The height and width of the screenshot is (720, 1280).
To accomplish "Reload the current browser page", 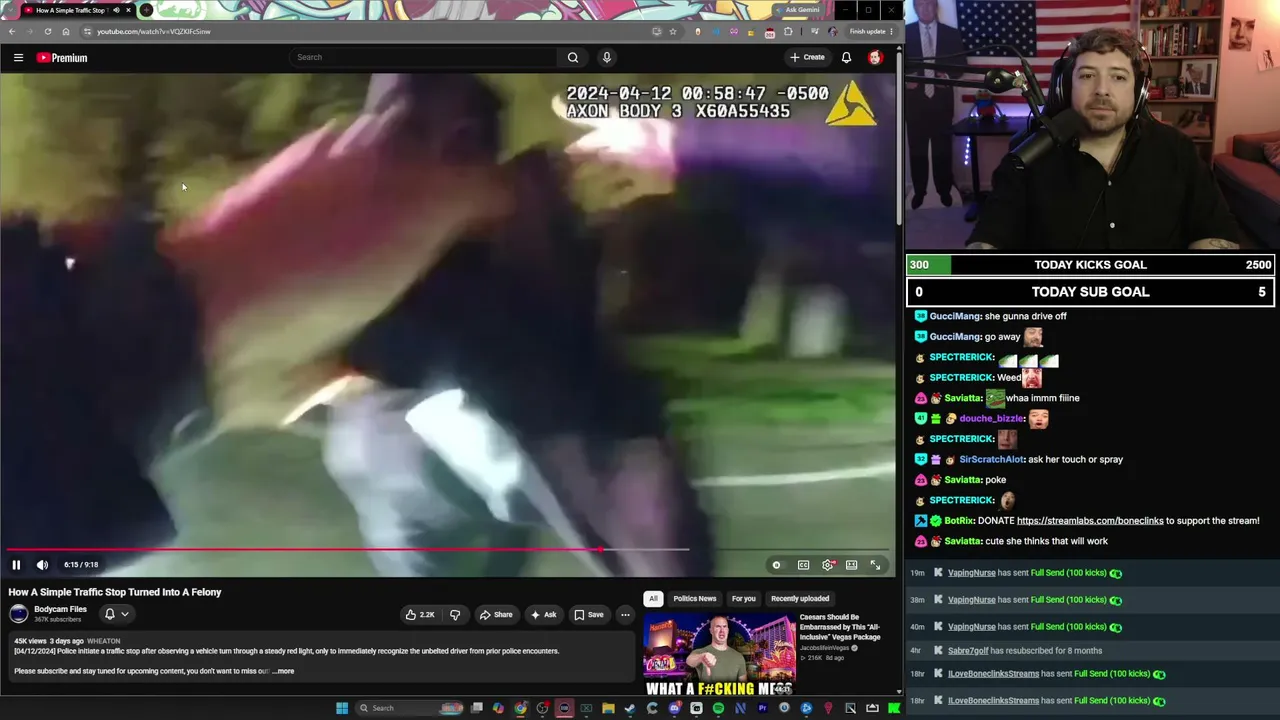I will [47, 31].
